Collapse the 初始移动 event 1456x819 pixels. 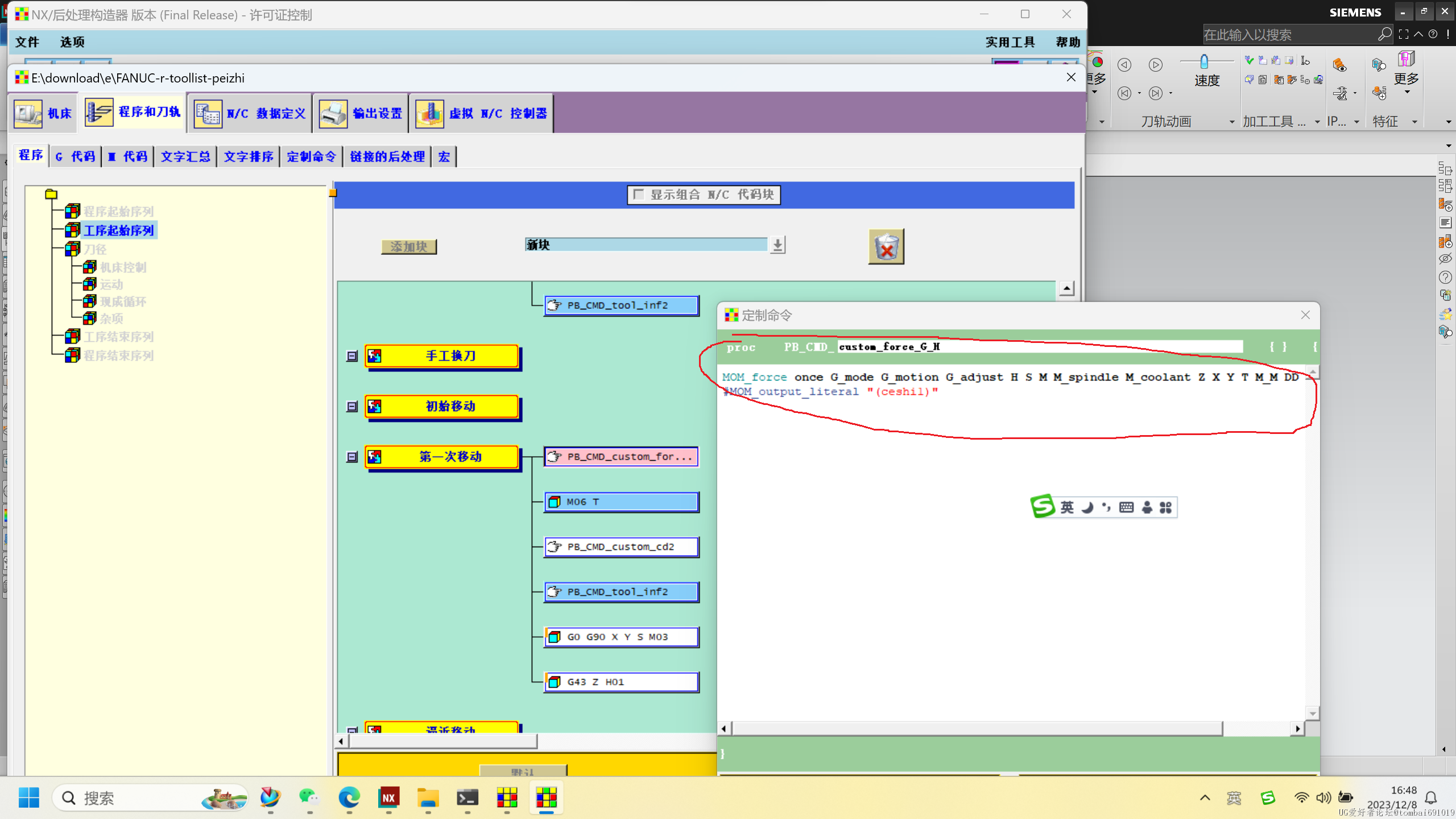[x=352, y=407]
